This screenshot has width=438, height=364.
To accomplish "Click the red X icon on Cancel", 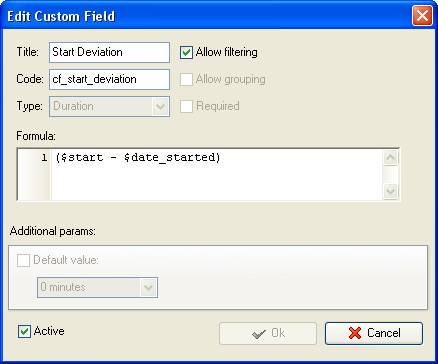I will 355,333.
